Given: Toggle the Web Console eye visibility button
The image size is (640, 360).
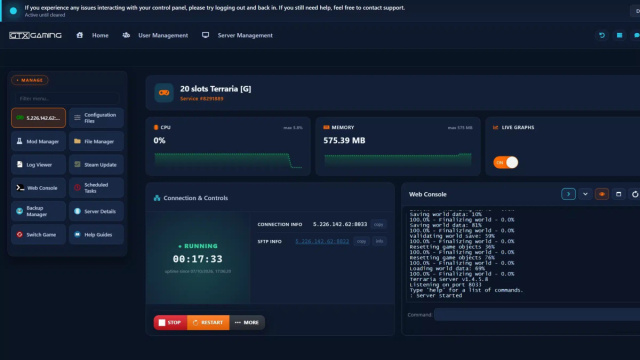Looking at the screenshot, I should pos(602,194).
